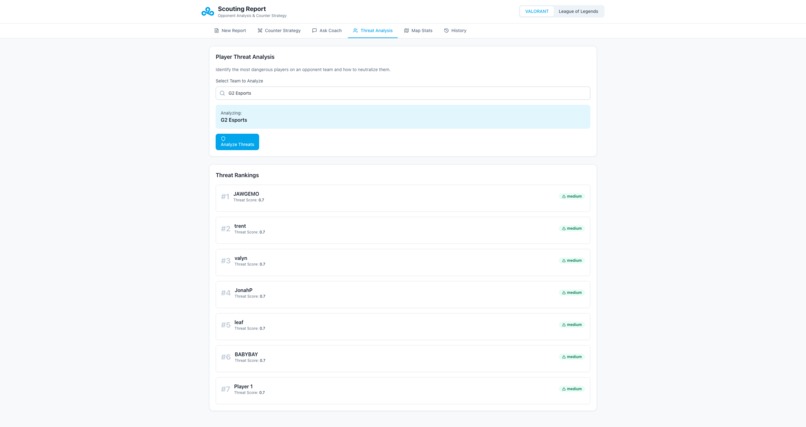Click the Player Threat Analysis heading
The width and height of the screenshot is (806, 427).
coord(245,57)
